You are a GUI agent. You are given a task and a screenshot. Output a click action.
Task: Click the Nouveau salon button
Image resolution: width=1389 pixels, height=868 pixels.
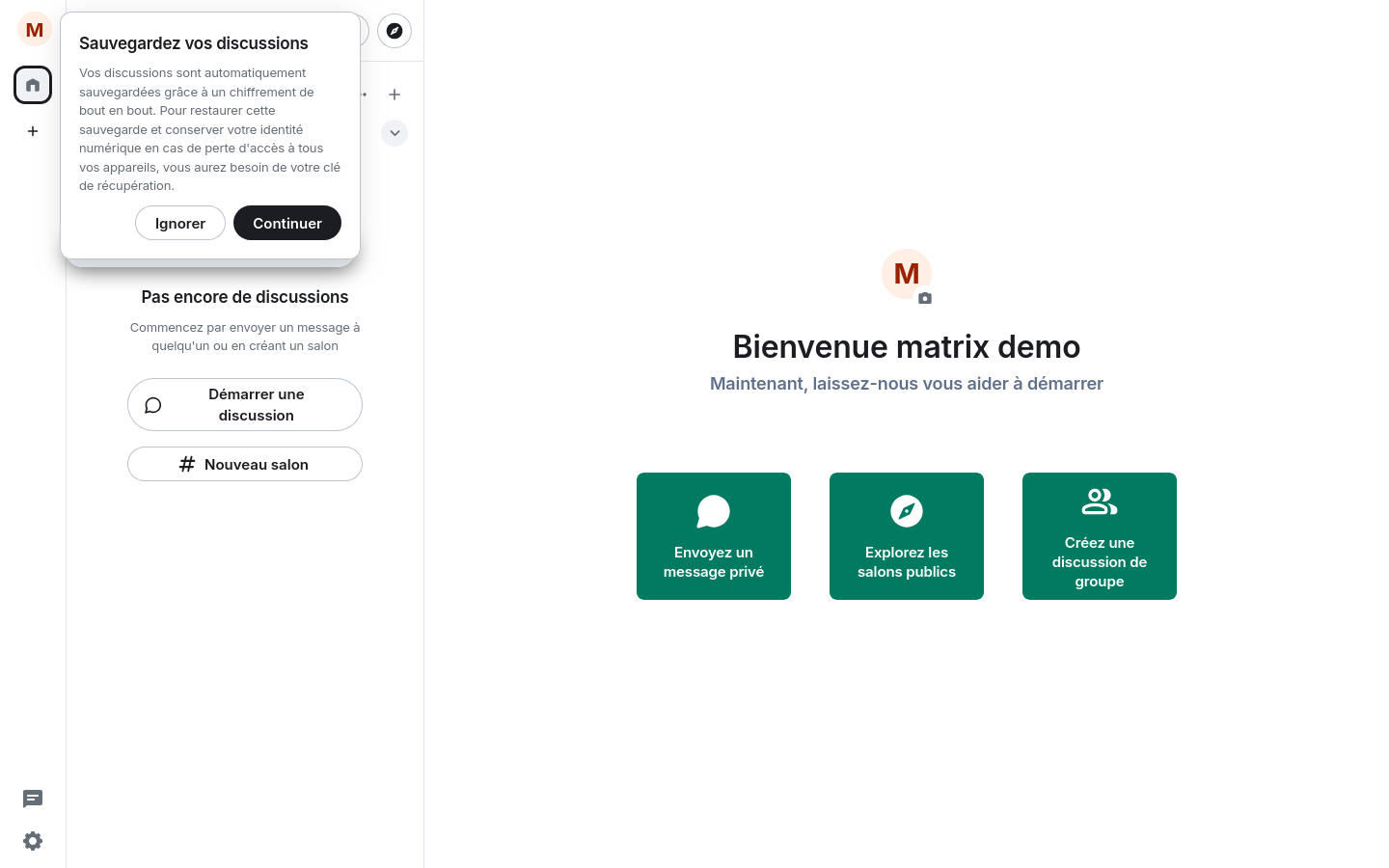point(245,464)
